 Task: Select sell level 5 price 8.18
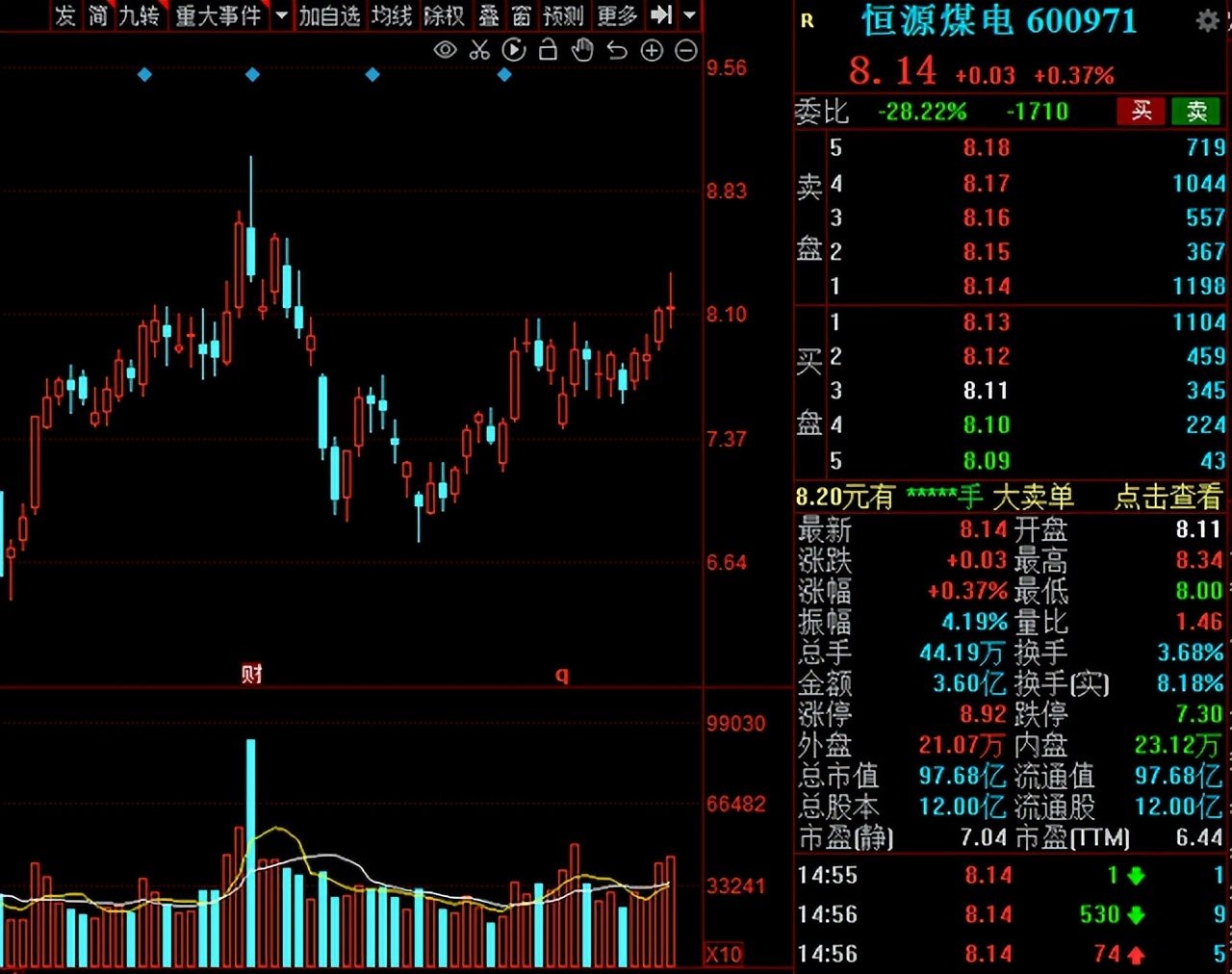coord(987,147)
